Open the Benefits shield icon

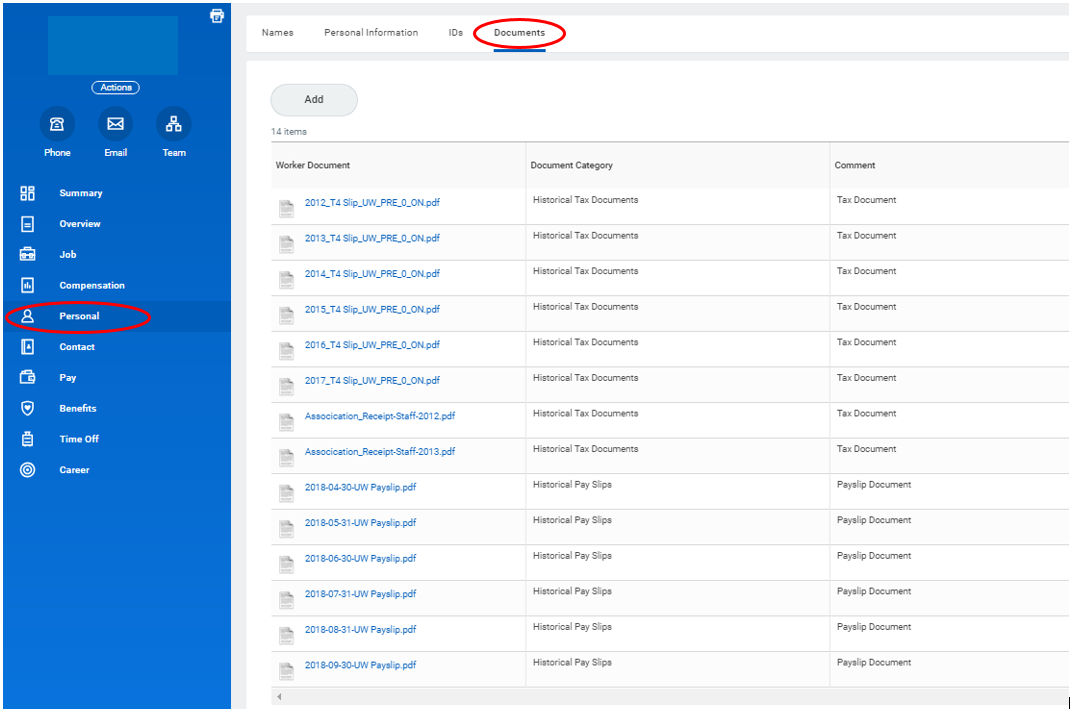(x=28, y=408)
